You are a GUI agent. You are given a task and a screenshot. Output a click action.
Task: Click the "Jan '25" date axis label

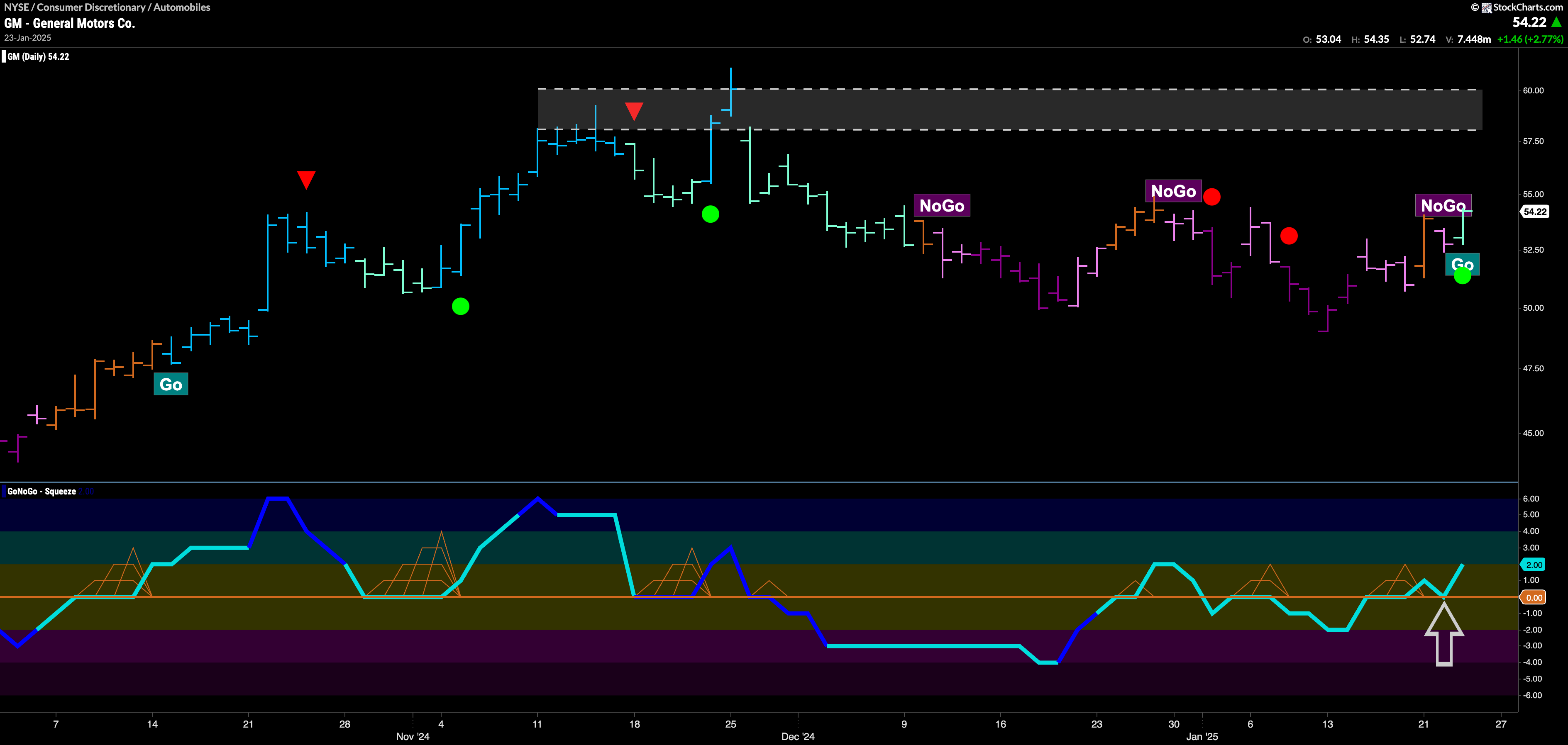1202,736
